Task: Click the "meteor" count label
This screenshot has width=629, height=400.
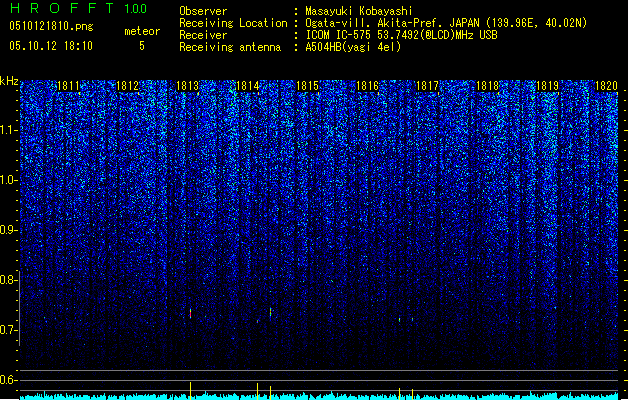Action: coord(142,31)
